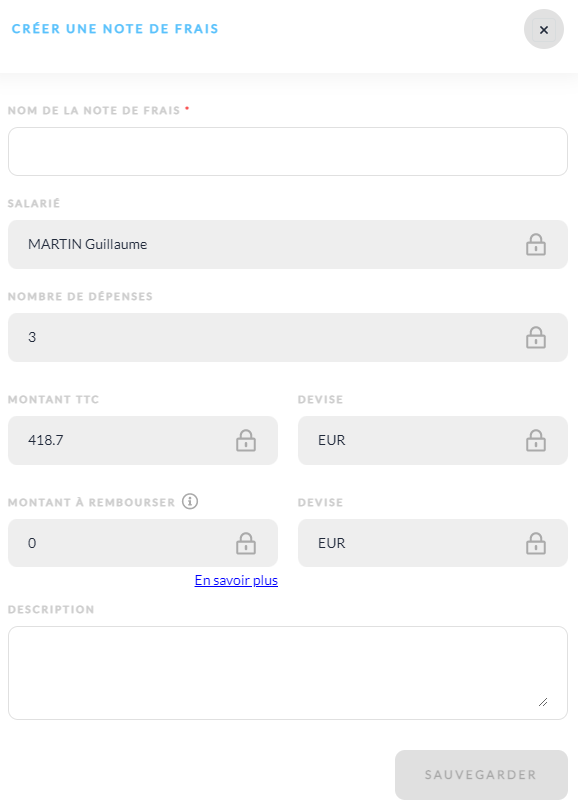Open the Devise EUR field beside Montant à rembourser
Viewport: 578px width, 807px height.
432,543
